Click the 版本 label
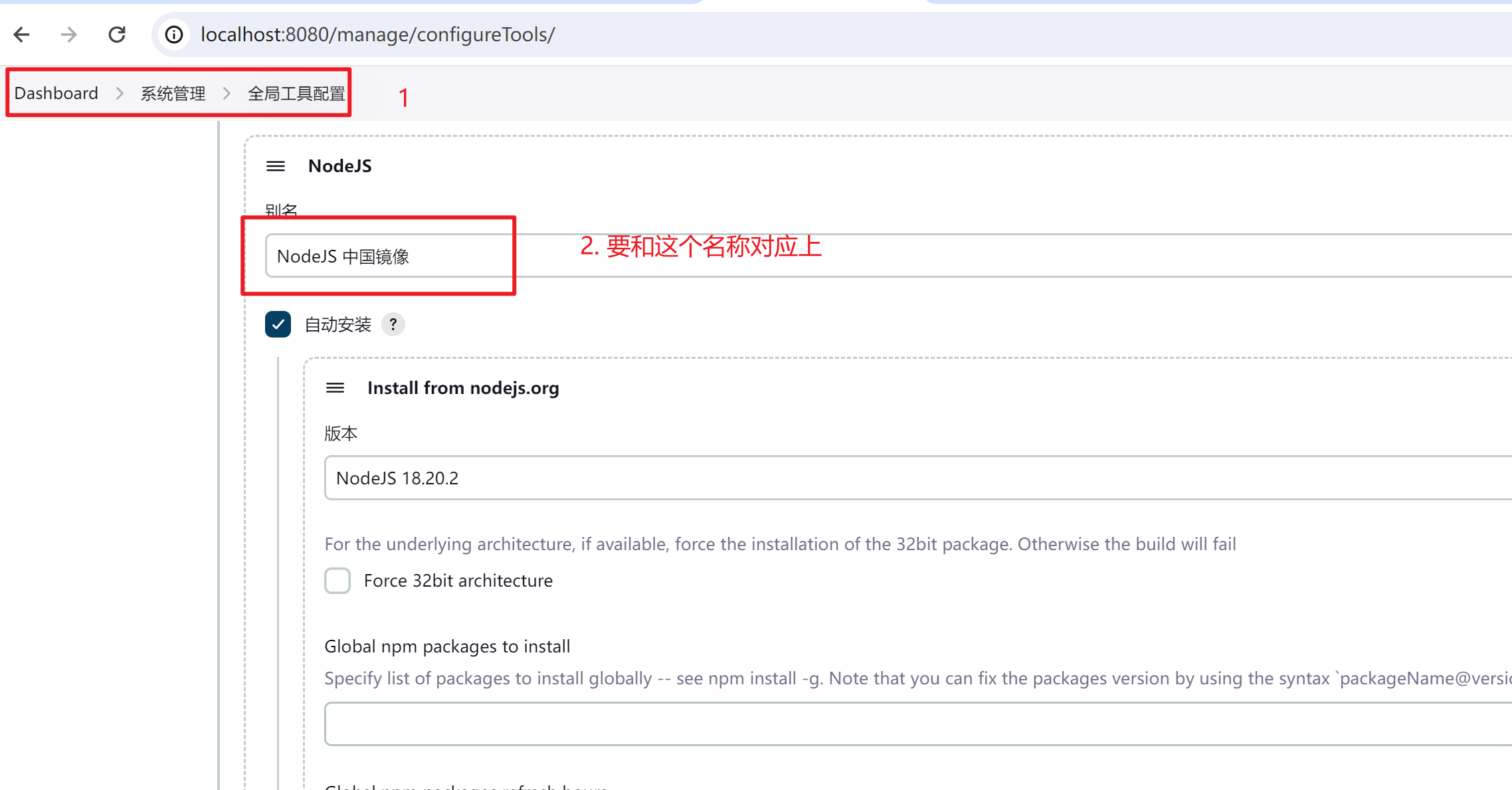The height and width of the screenshot is (790, 1512). coord(341,433)
